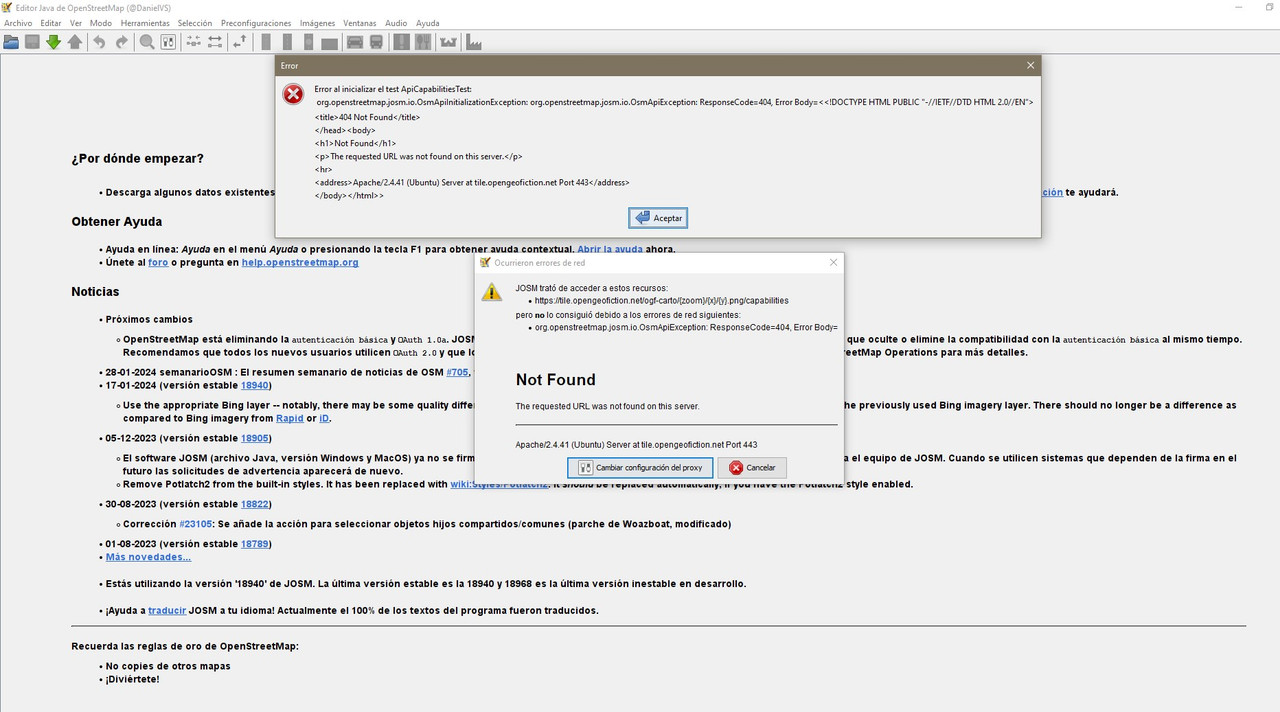Open ticket #23105 link
Screen dimensions: 1280x712
(x=196, y=524)
